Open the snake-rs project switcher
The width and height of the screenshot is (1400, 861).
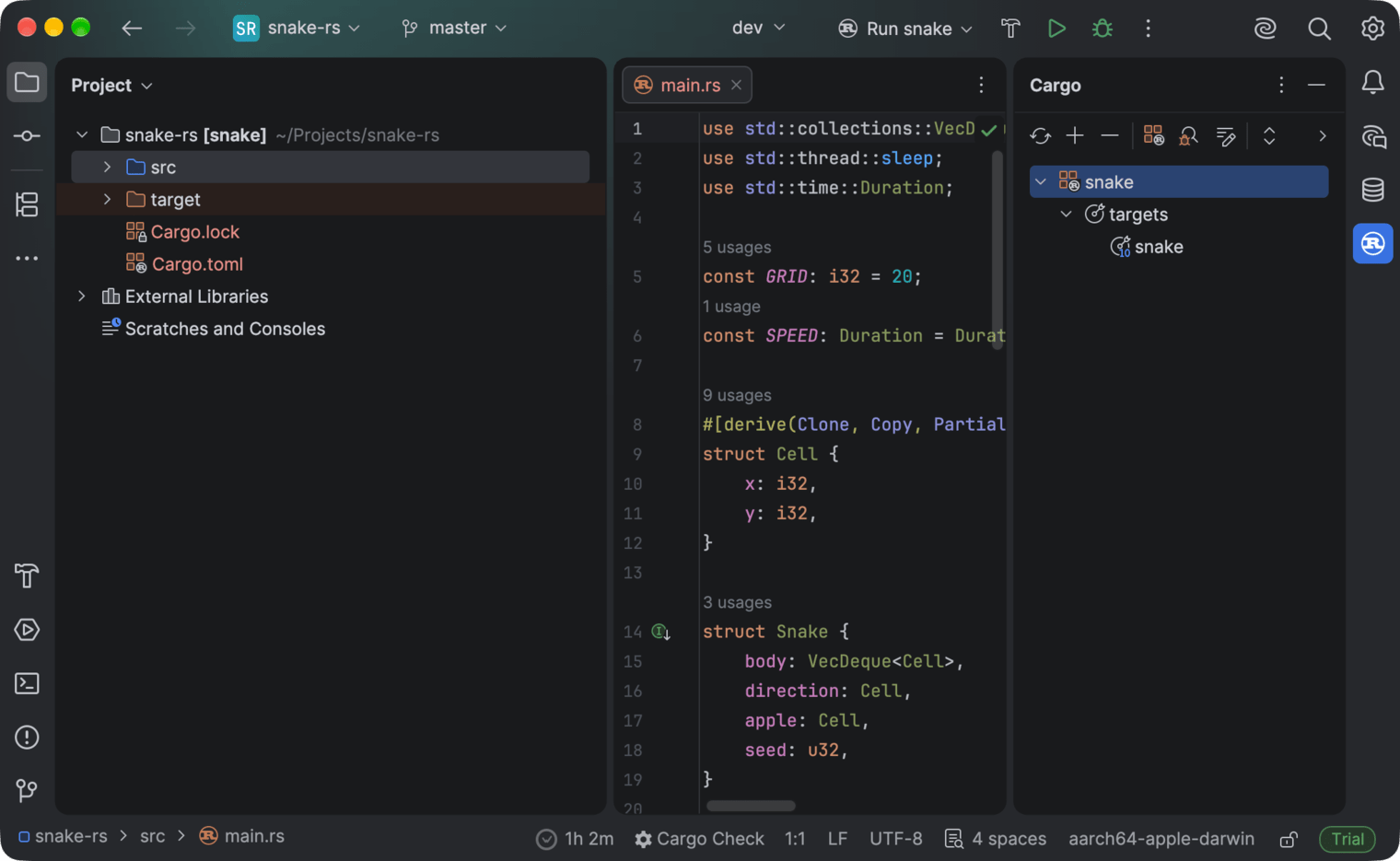(297, 28)
